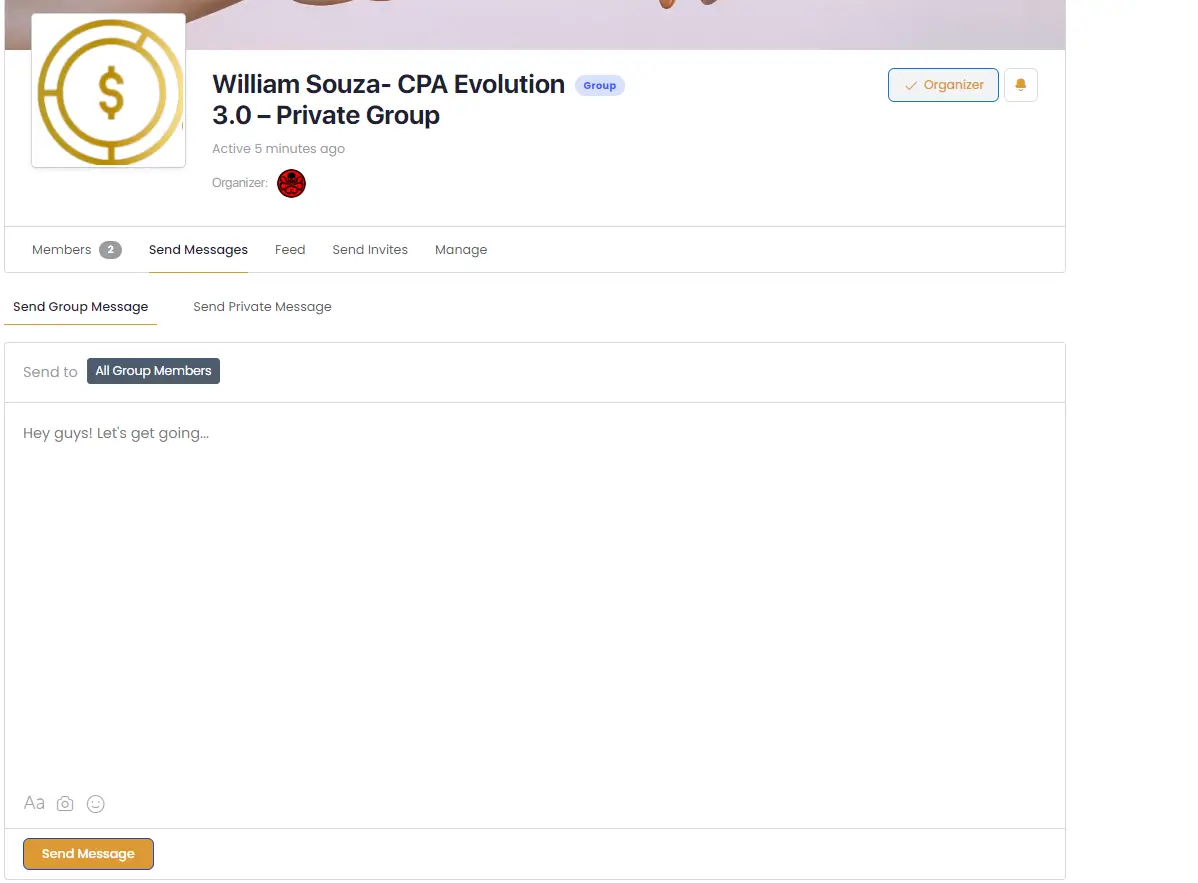This screenshot has width=1198, height=883.
Task: Click the All Group Members recipient chip
Action: coord(153,371)
